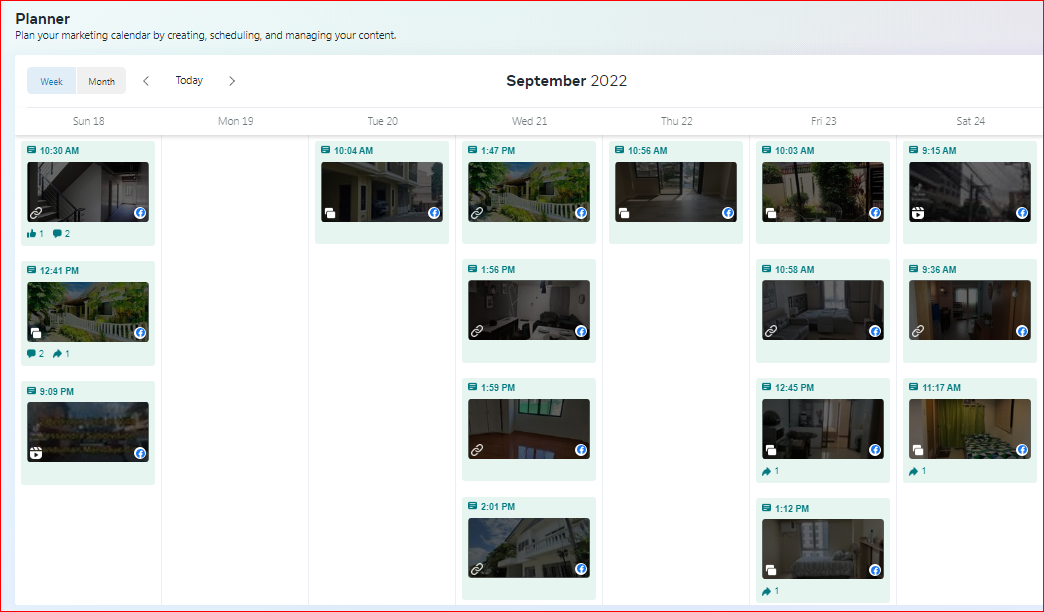Open the Sun 12:41 PM post thumbnail
Screen dimensions: 1044x612
(x=88, y=312)
